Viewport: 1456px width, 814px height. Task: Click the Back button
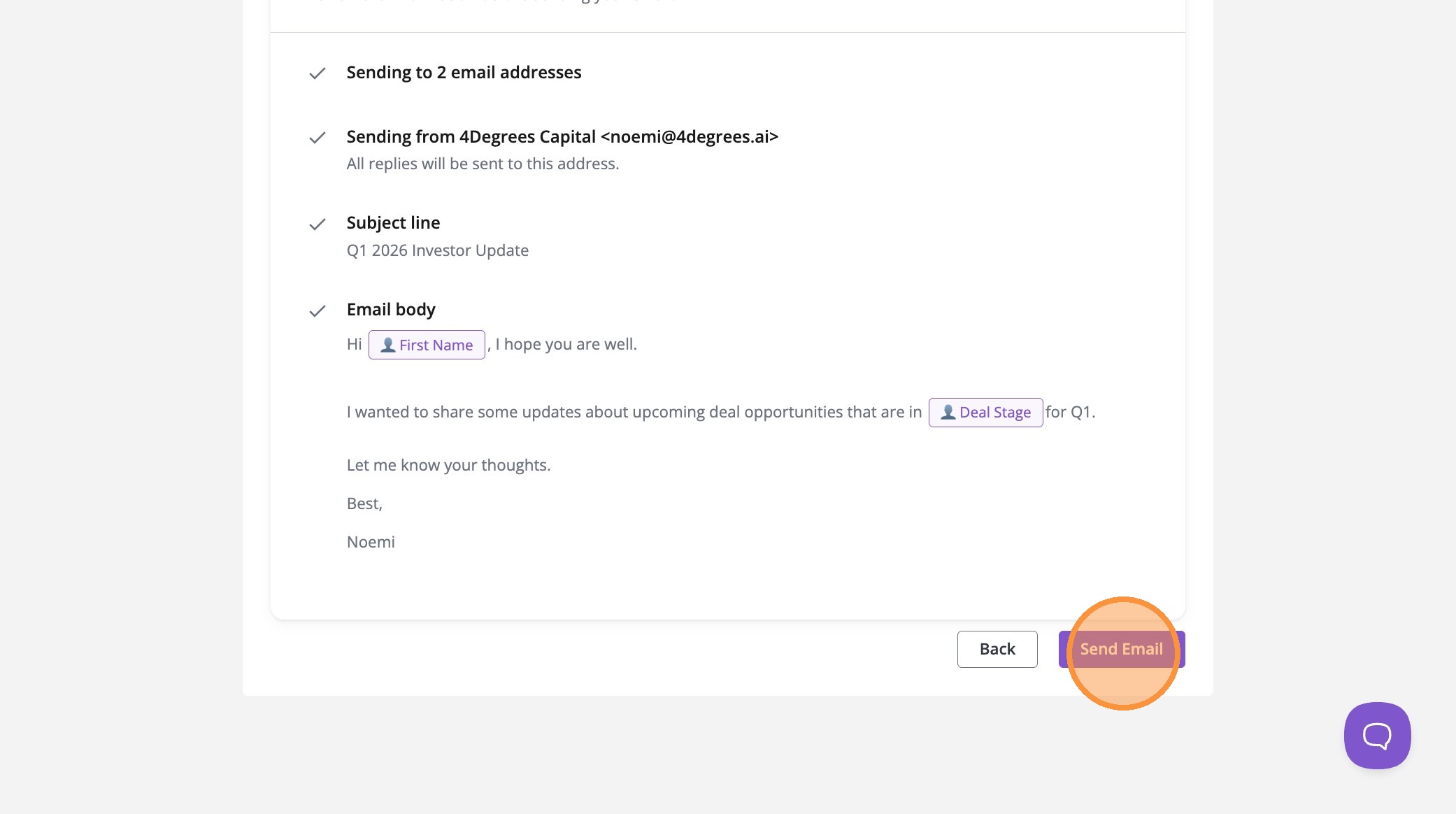[x=997, y=649]
